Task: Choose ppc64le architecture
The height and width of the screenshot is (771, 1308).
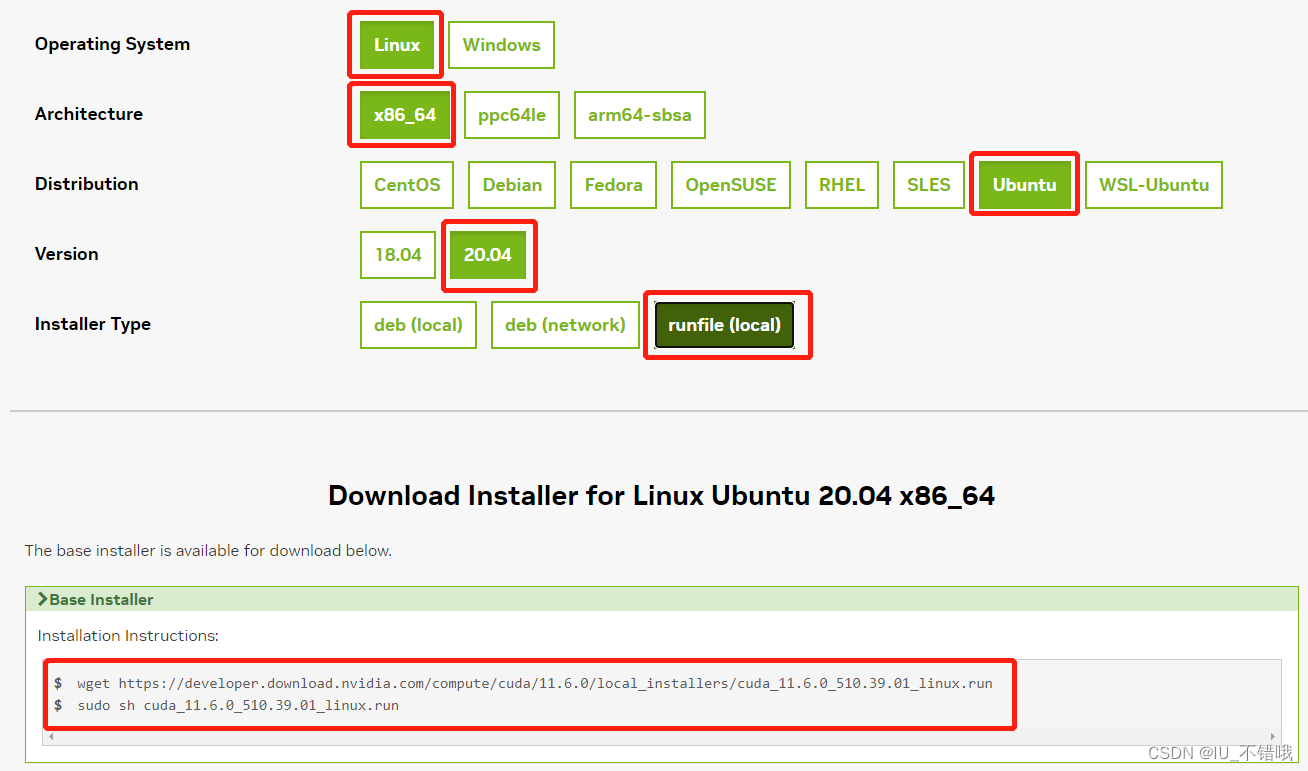Action: click(x=512, y=115)
